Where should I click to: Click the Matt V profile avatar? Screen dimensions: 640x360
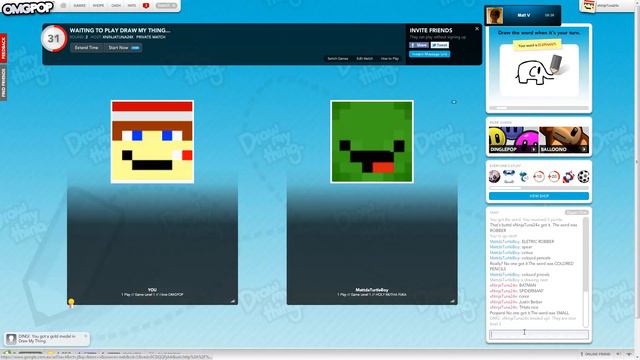[x=494, y=16]
